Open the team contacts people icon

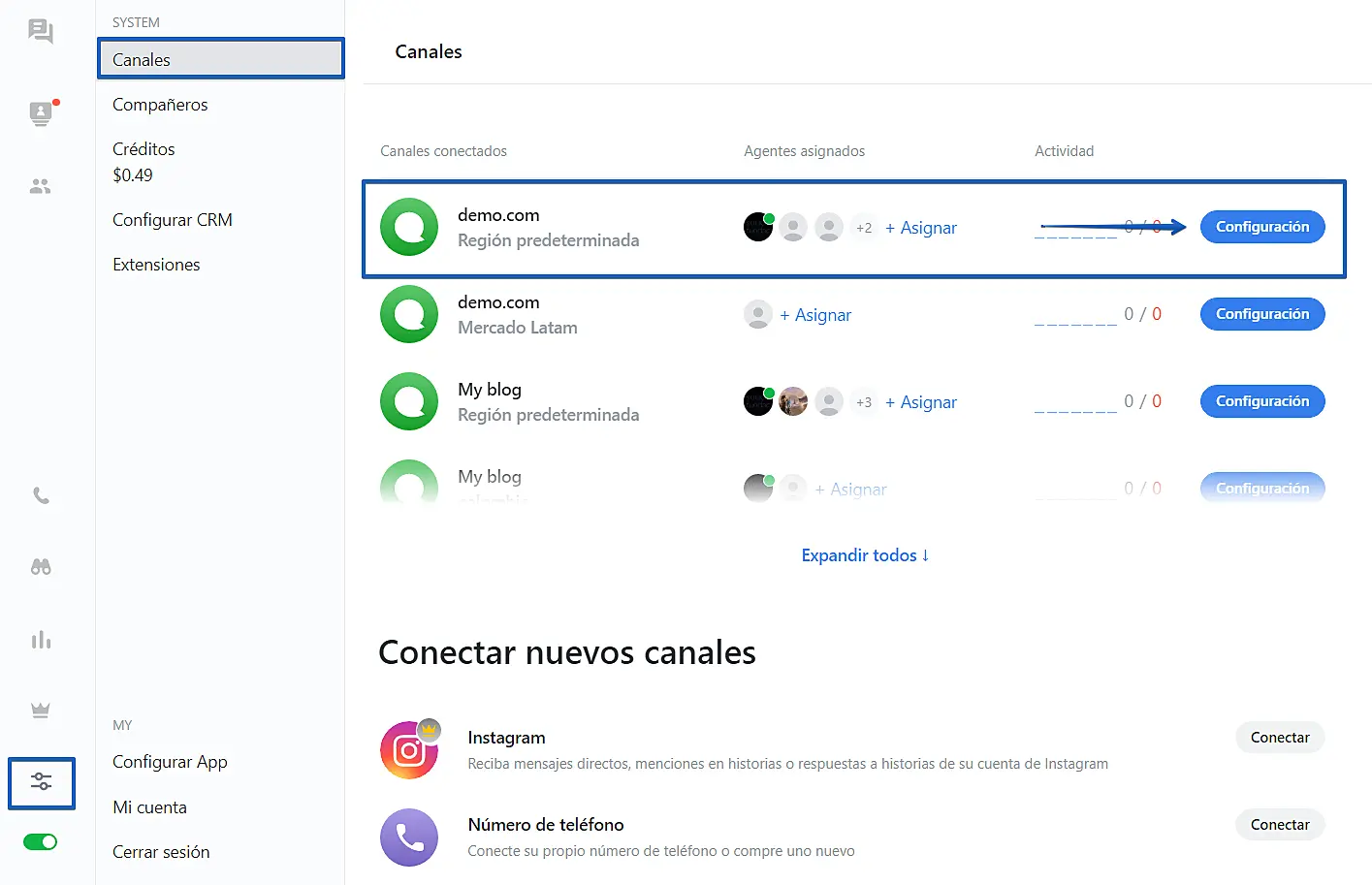(41, 186)
